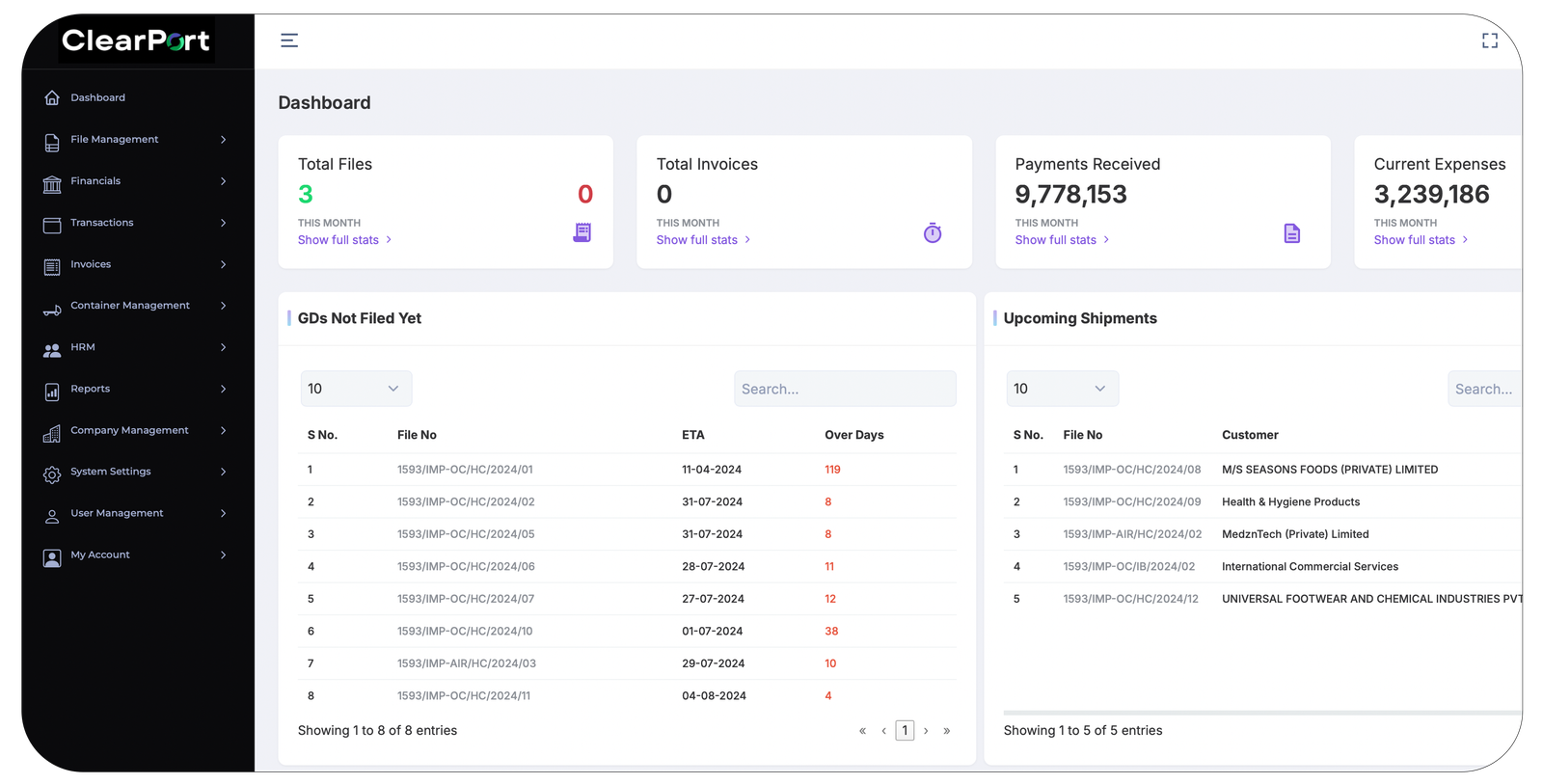1543x784 pixels.
Task: Click file 1593/IMP-OC/HC/2024/01 in GDs table
Action: click(x=465, y=470)
